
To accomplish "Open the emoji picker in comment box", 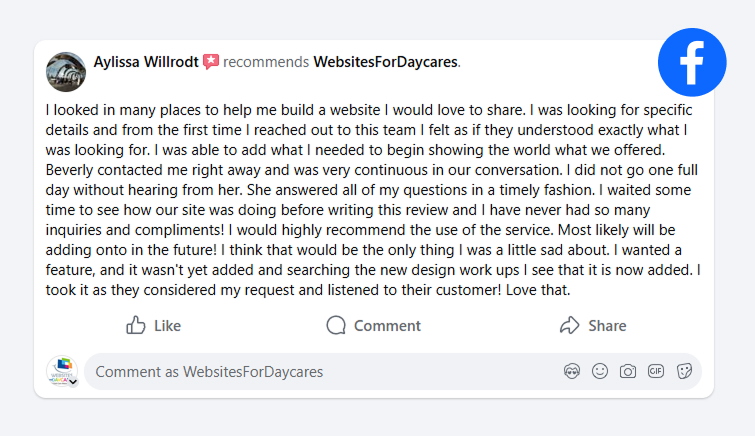I will click(600, 371).
